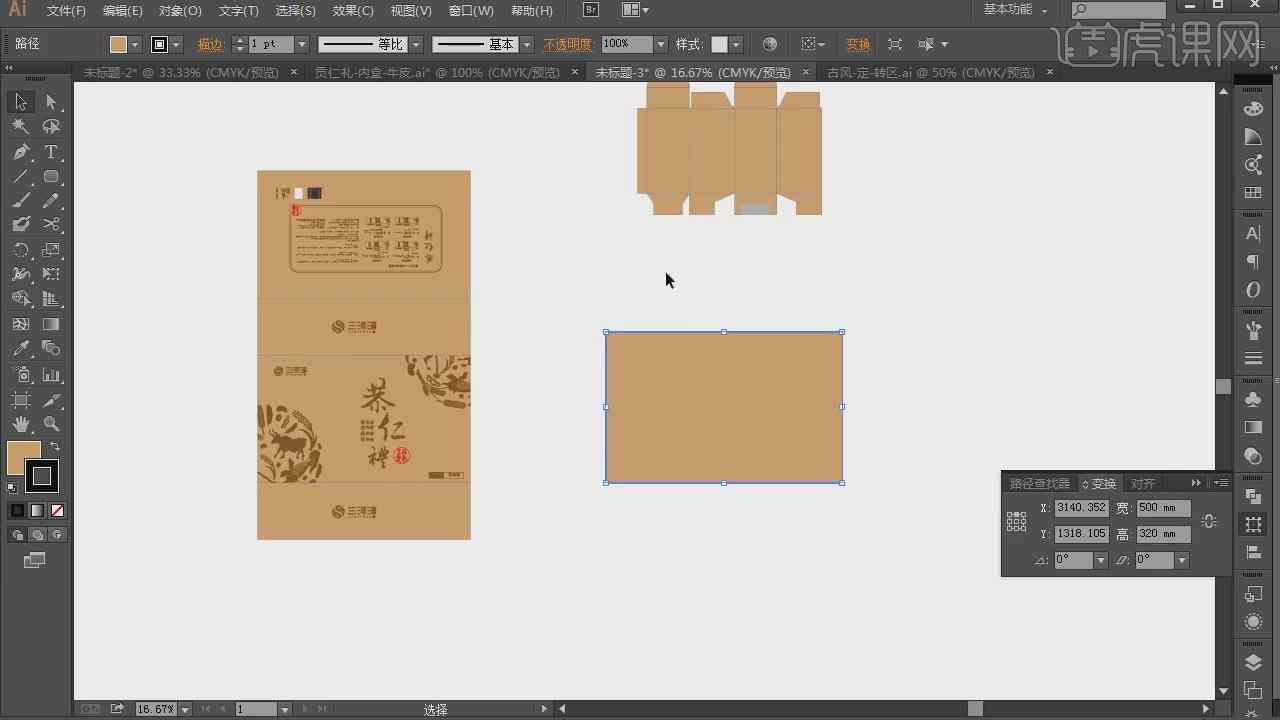Viewport: 1280px width, 720px height.
Task: Open rotate angle dropdown in Transform panel
Action: coord(1101,560)
